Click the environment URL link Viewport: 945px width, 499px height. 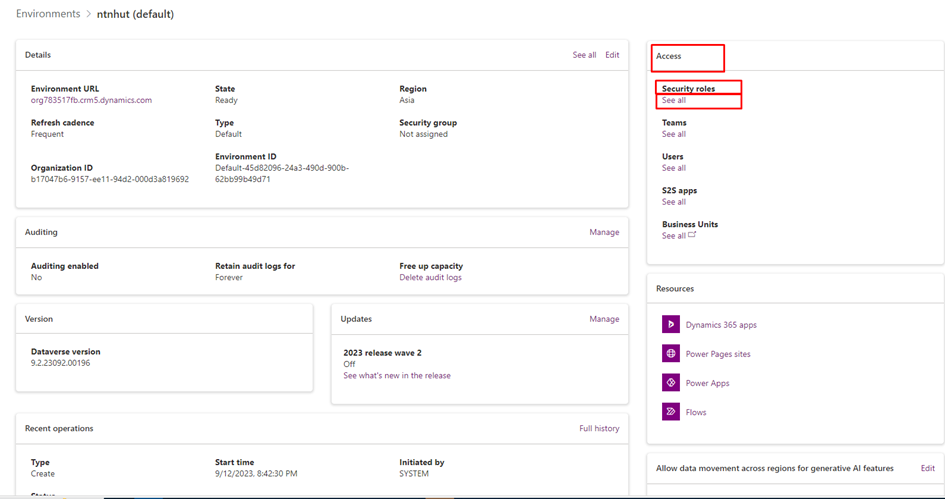pos(91,100)
